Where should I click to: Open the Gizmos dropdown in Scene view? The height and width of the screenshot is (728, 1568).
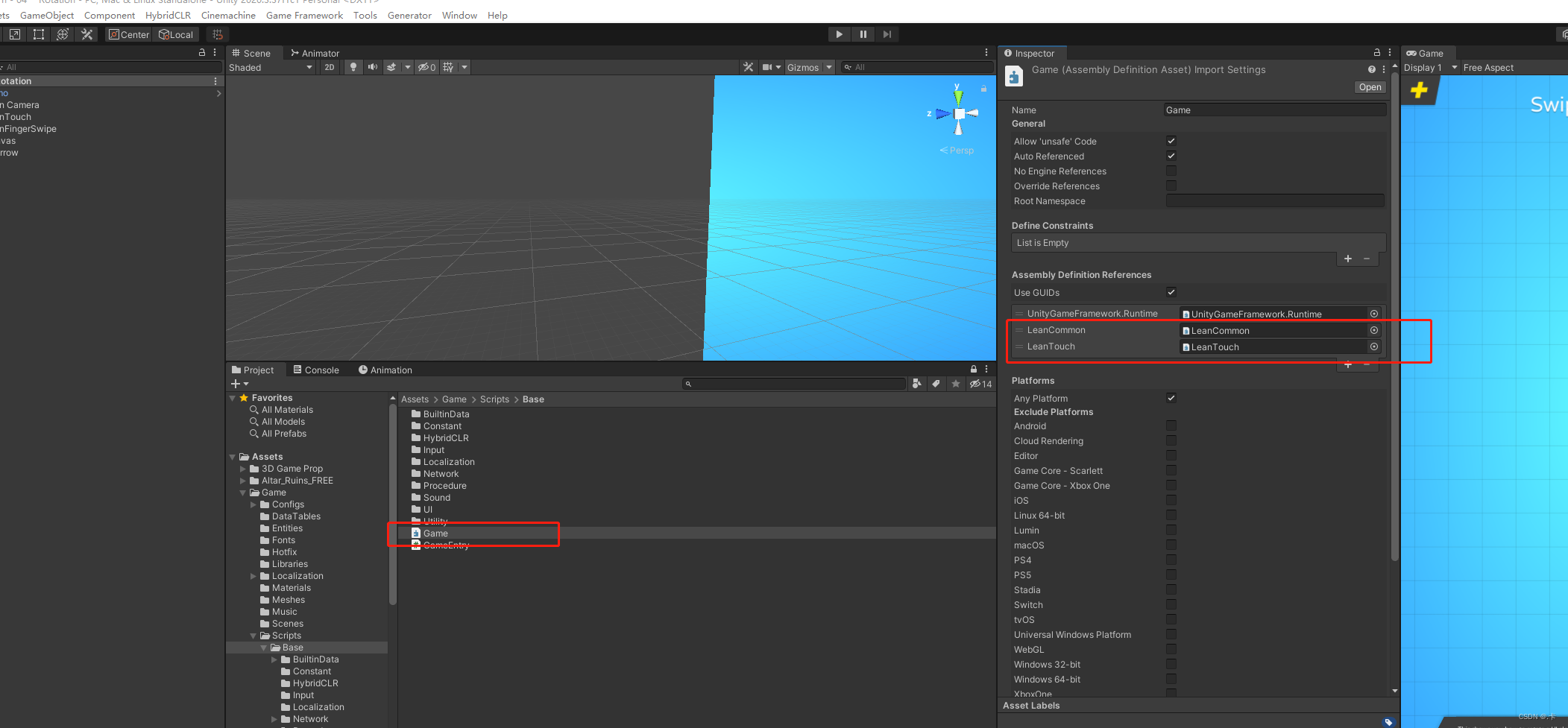tap(810, 67)
